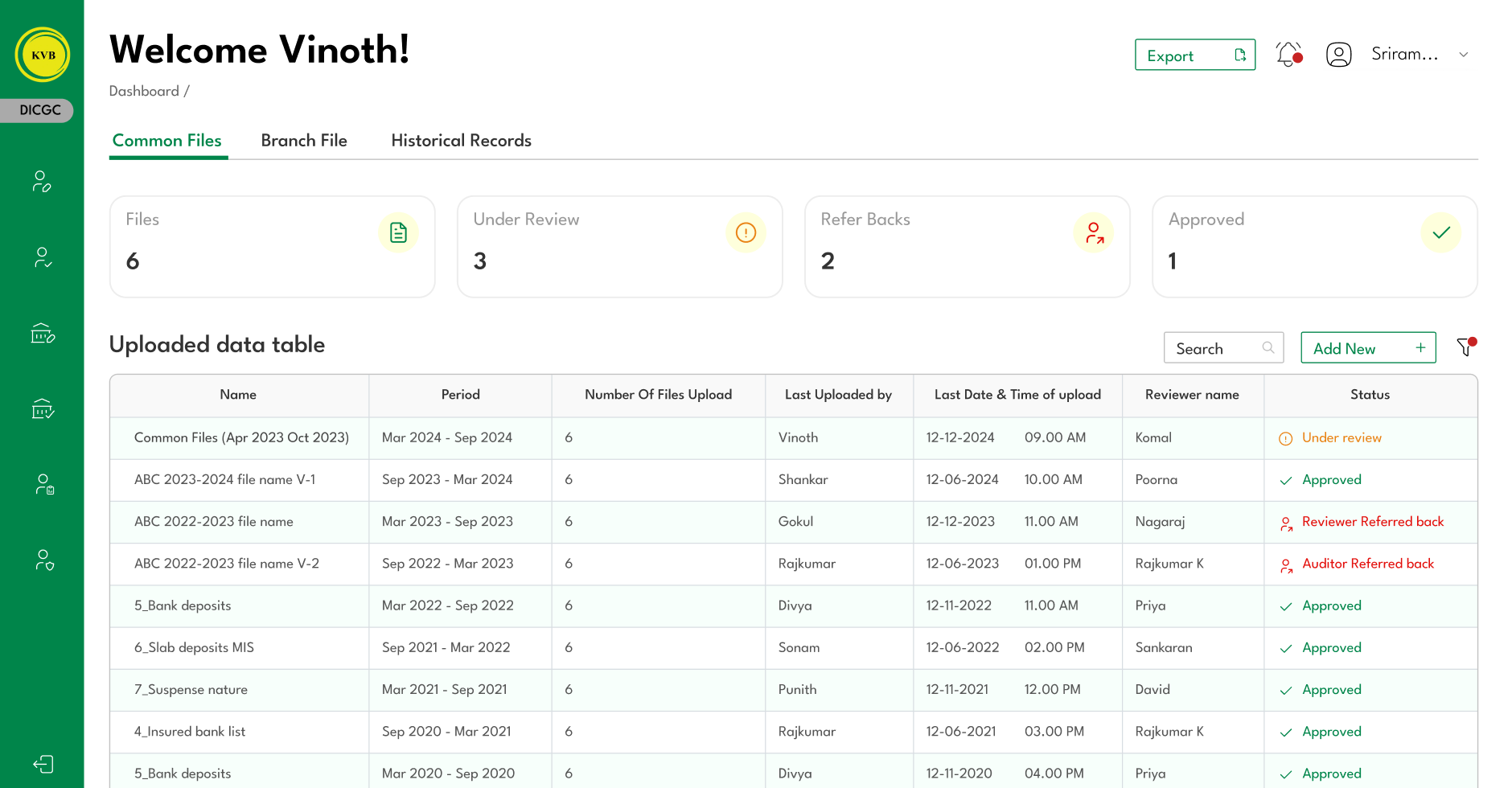
Task: Open the user approval sidebar icon
Action: [x=42, y=257]
